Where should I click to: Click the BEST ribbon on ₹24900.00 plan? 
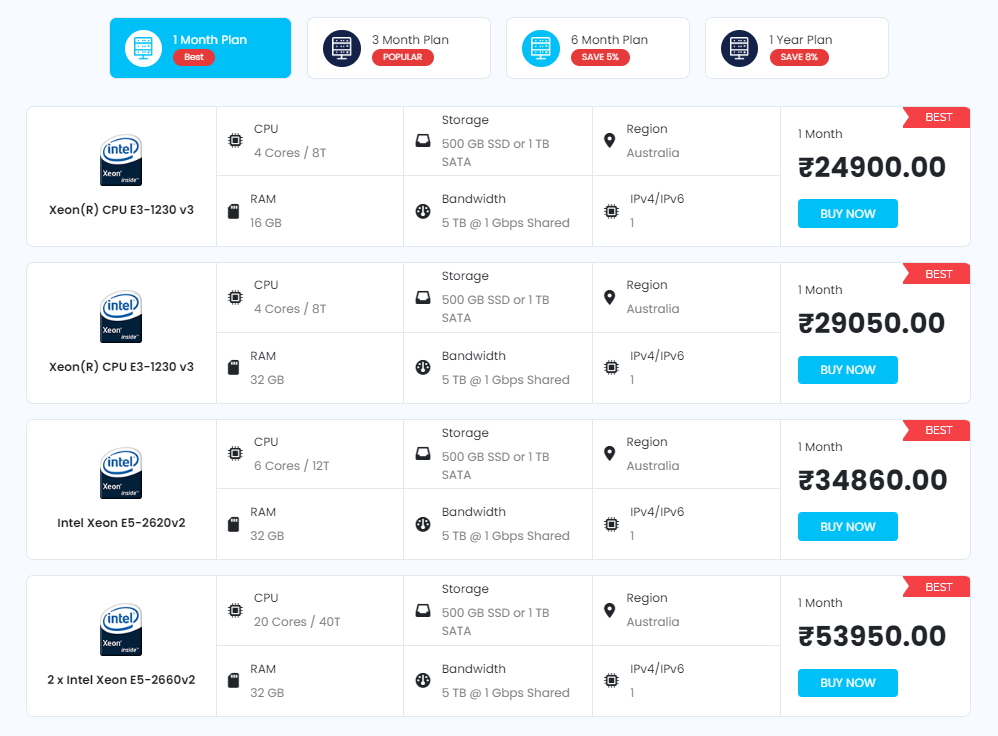(x=937, y=118)
